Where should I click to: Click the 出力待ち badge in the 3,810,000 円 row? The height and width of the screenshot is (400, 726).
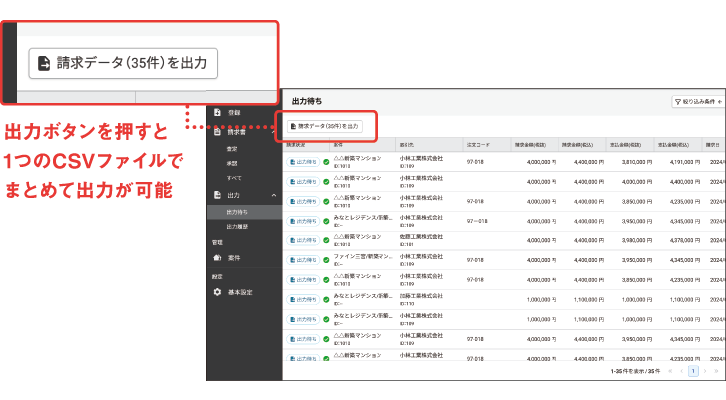pos(303,162)
